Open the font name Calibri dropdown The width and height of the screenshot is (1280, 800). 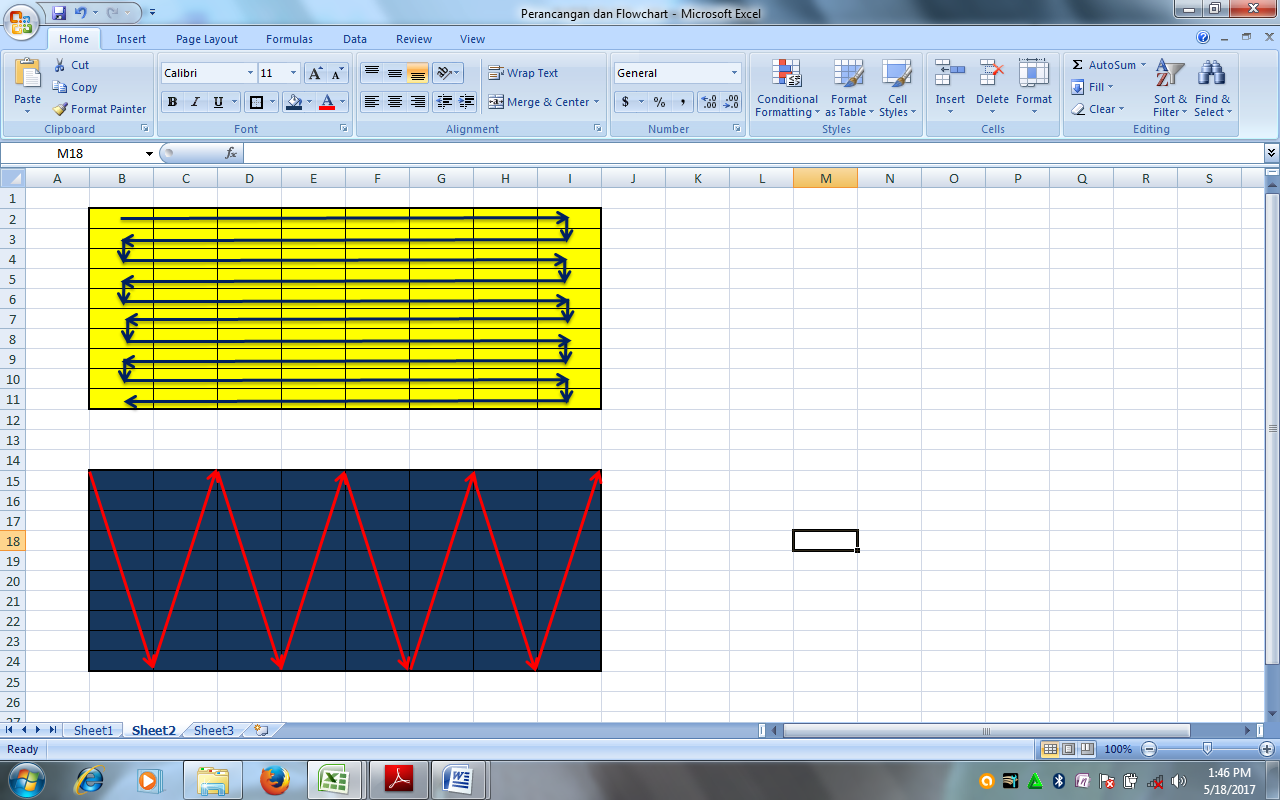click(x=250, y=73)
